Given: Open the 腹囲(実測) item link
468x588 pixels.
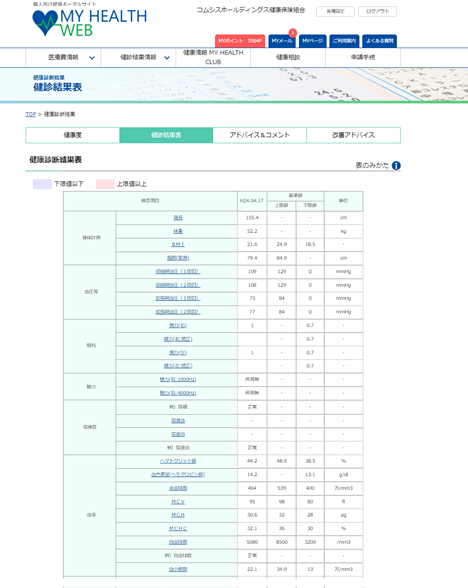Looking at the screenshot, I should pos(178,258).
